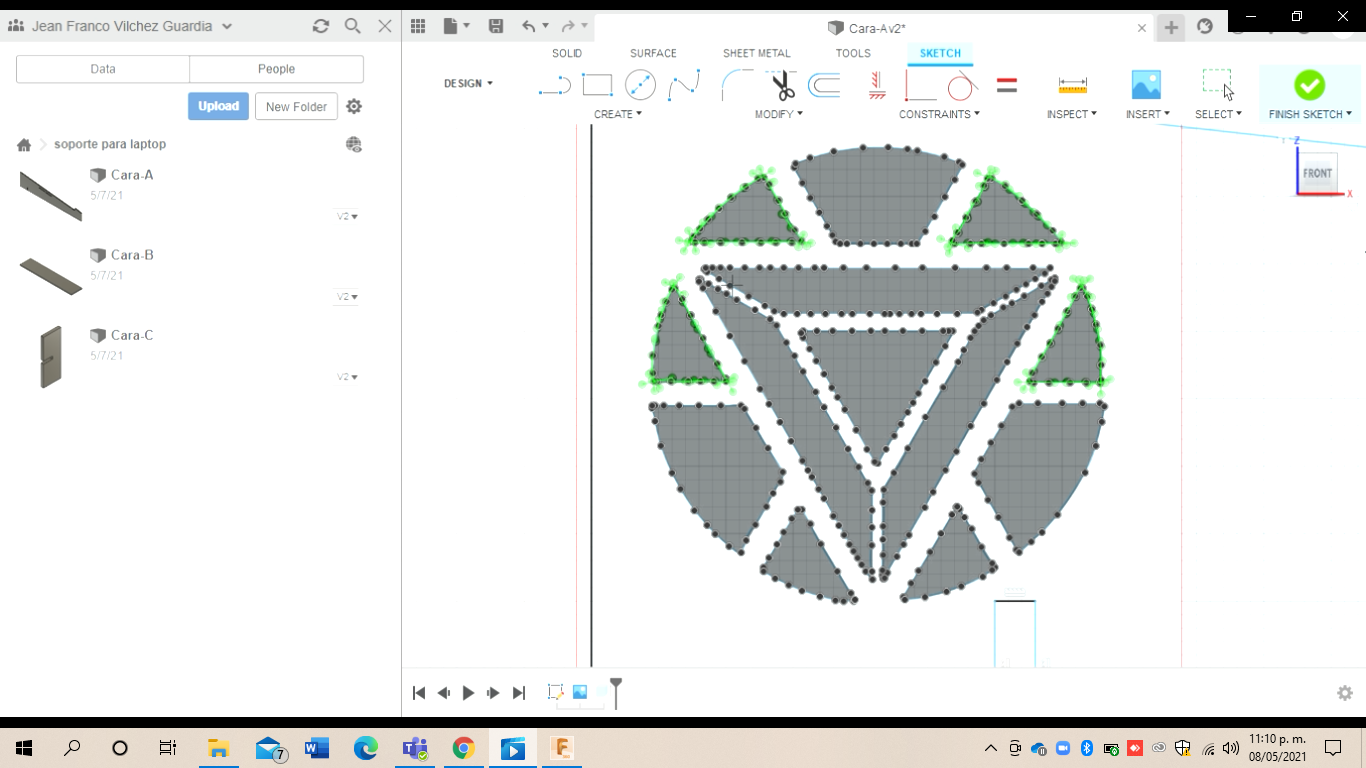Select the Data tab
Viewport: 1366px width, 768px height.
pos(103,69)
